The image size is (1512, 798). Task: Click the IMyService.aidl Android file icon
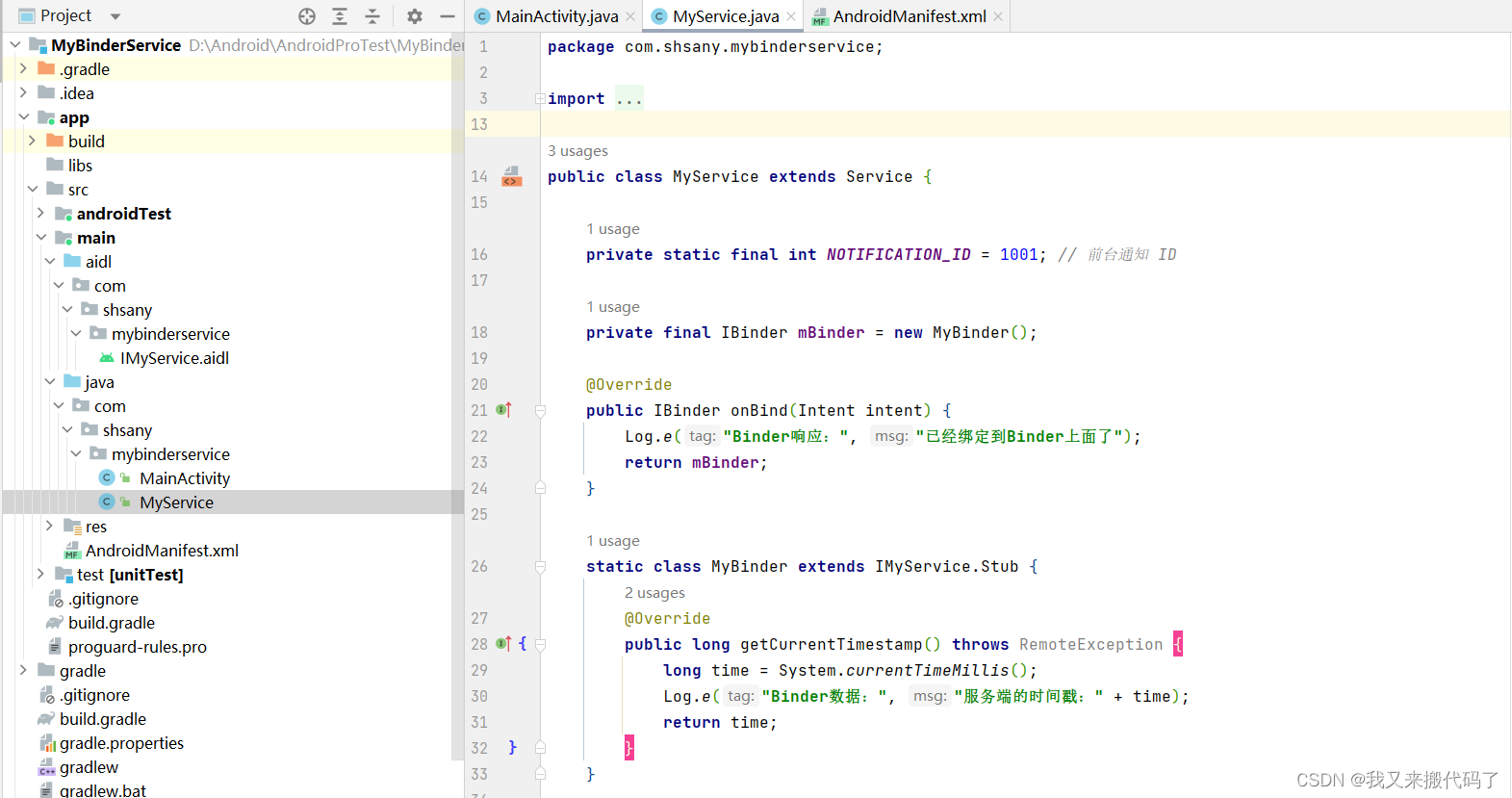[107, 358]
